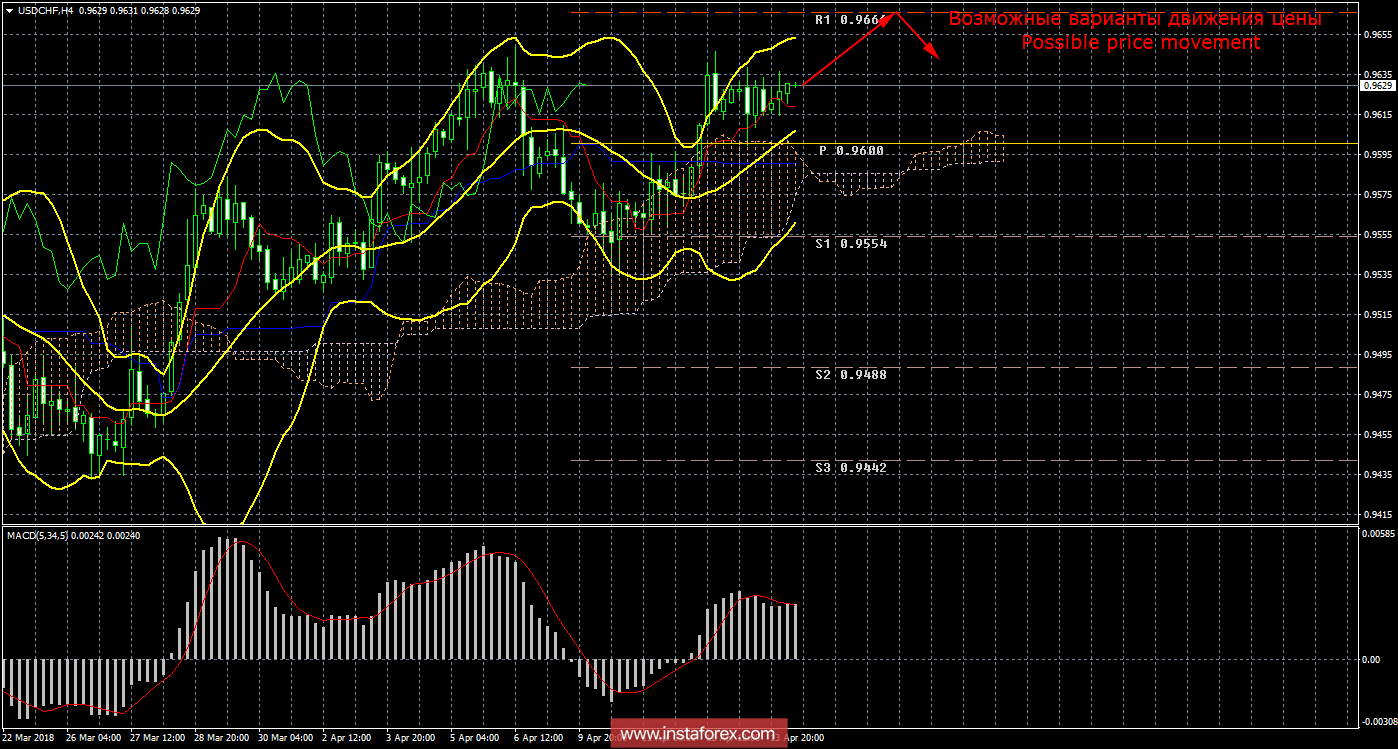Click the 0.9415 price scale label
Image resolution: width=1398 pixels, height=749 pixels.
click(1375, 515)
